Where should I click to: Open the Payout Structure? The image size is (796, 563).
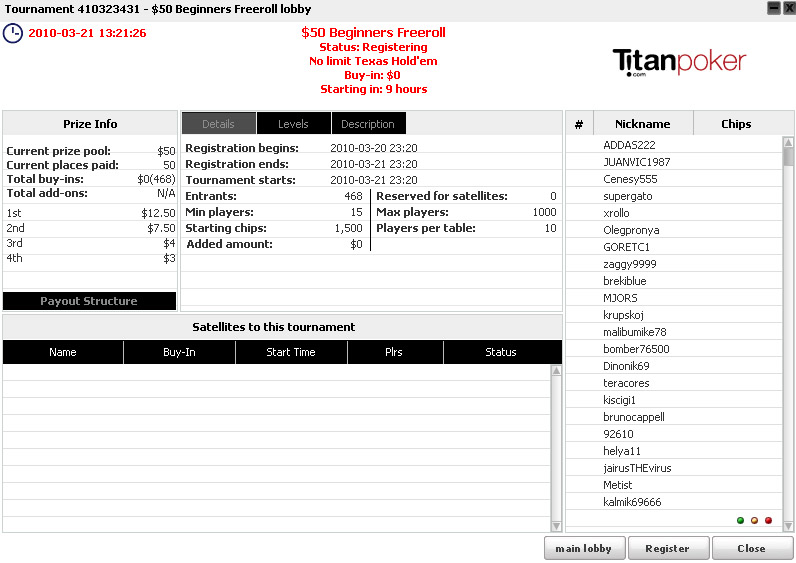click(89, 301)
